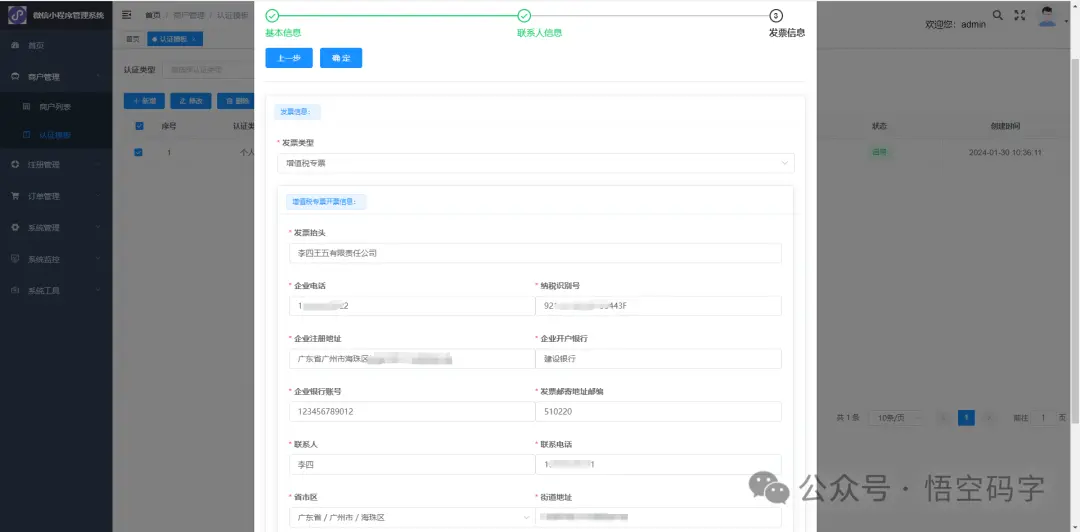Switch to the 认证模板 page tab

coord(174,39)
